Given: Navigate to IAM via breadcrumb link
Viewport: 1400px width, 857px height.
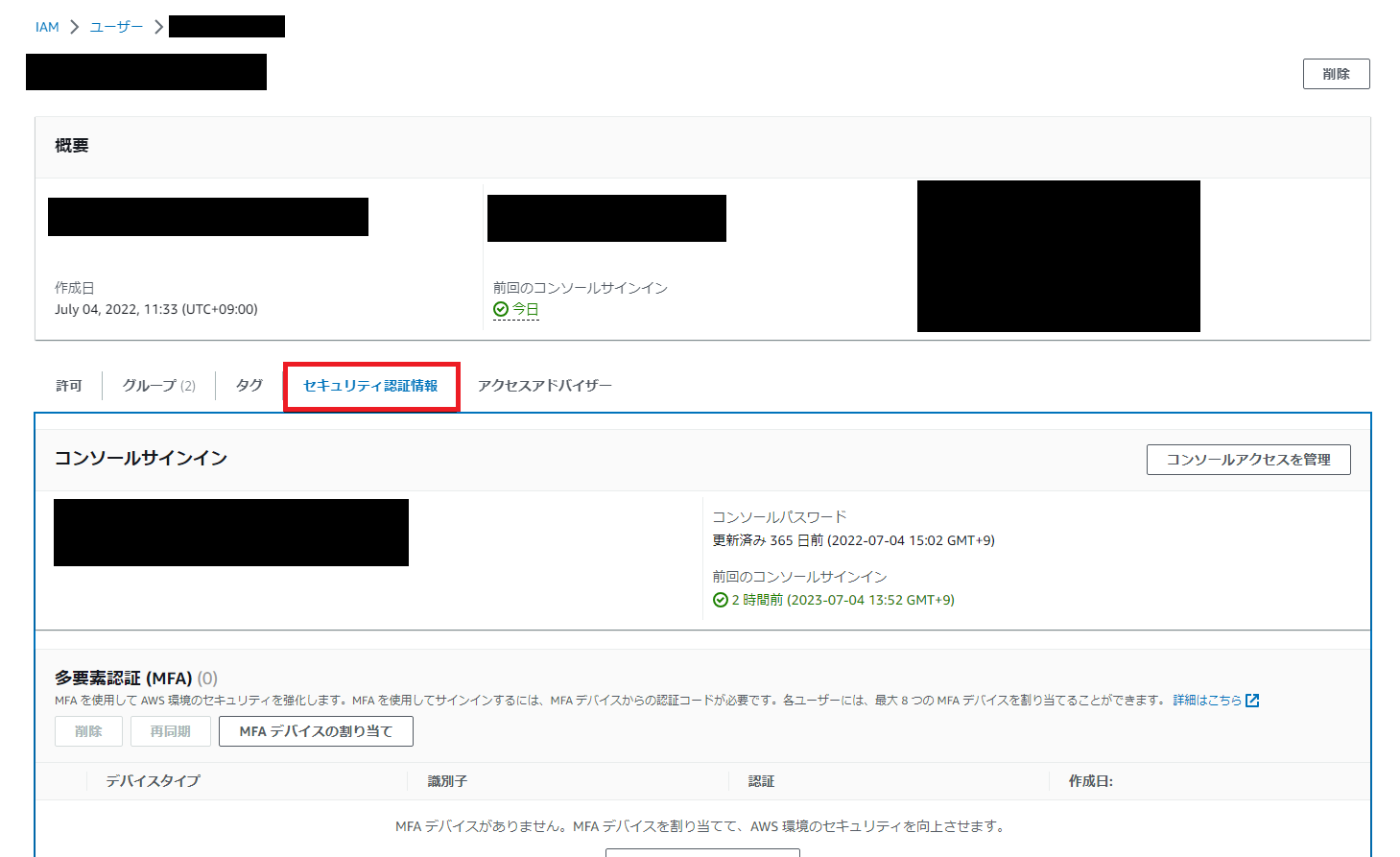Looking at the screenshot, I should pyautogui.click(x=47, y=26).
